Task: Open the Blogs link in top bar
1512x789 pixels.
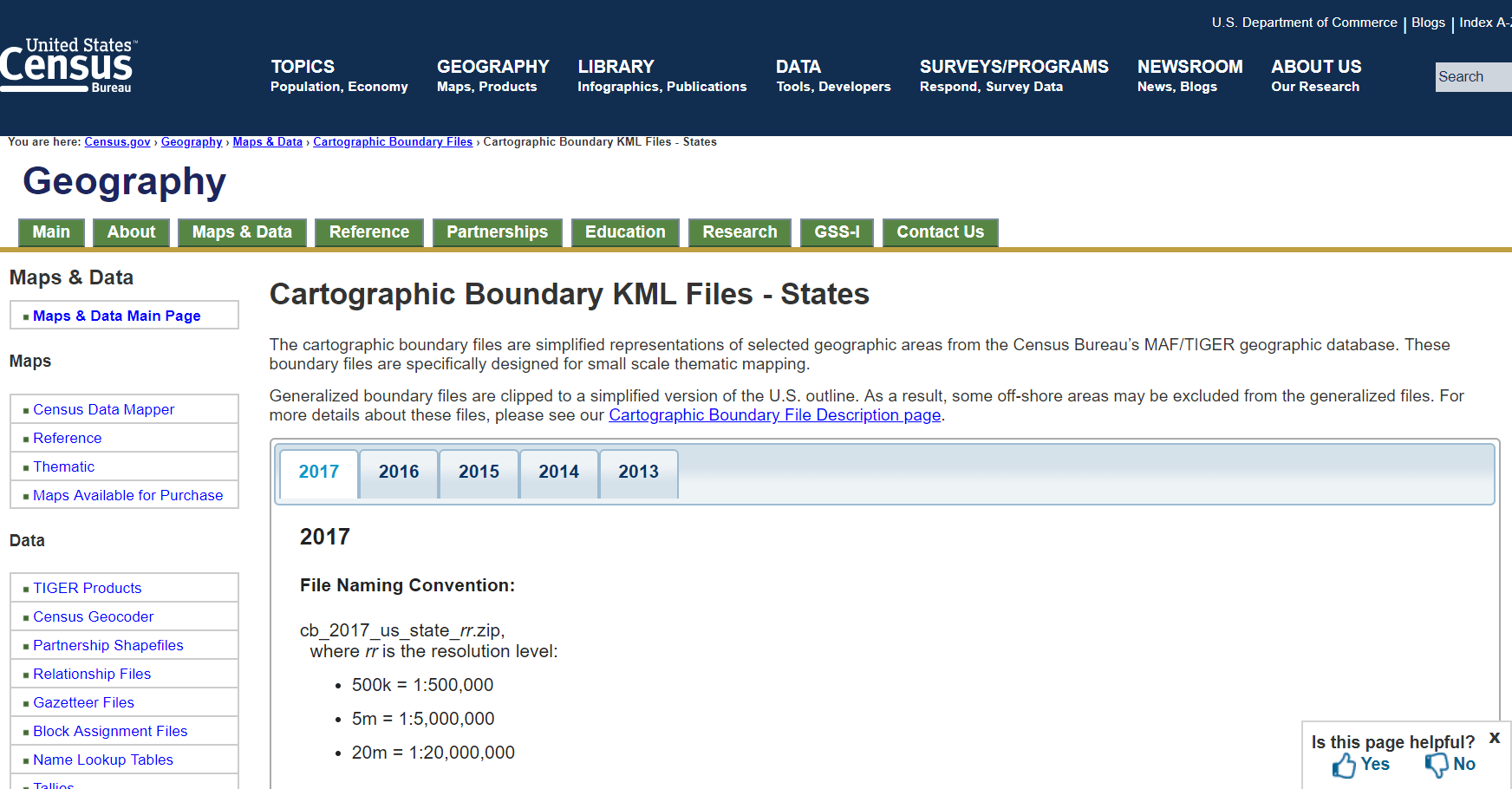Action: tap(1428, 23)
